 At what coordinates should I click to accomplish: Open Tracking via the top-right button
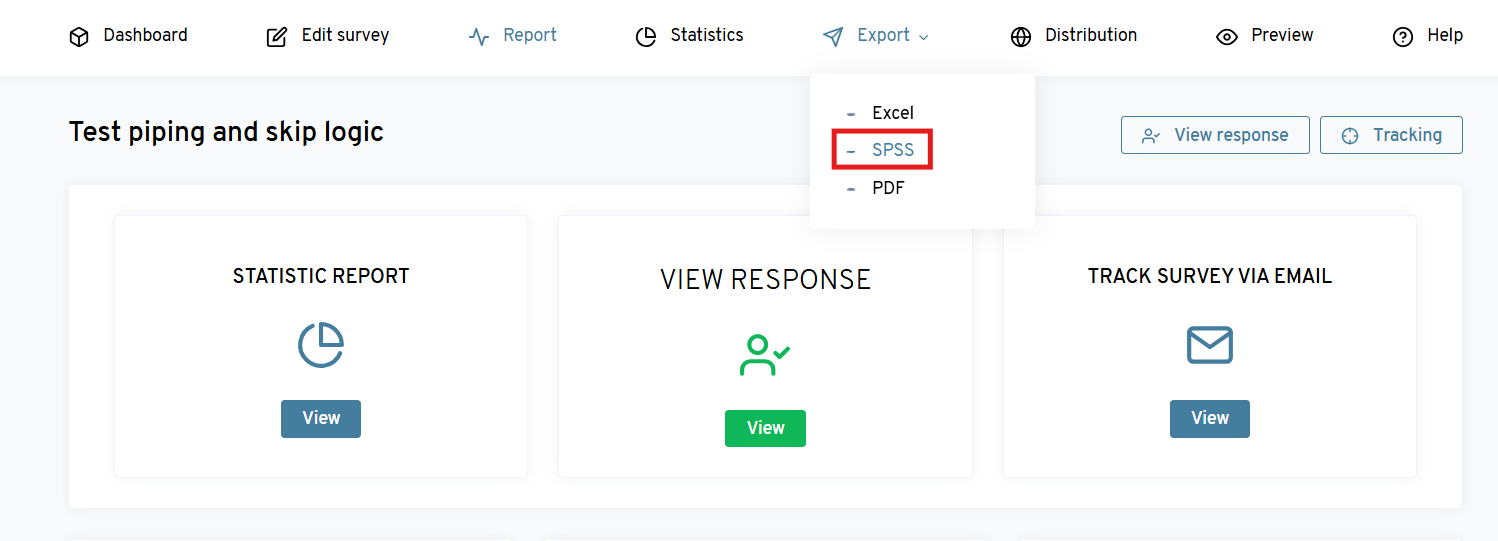point(1391,135)
